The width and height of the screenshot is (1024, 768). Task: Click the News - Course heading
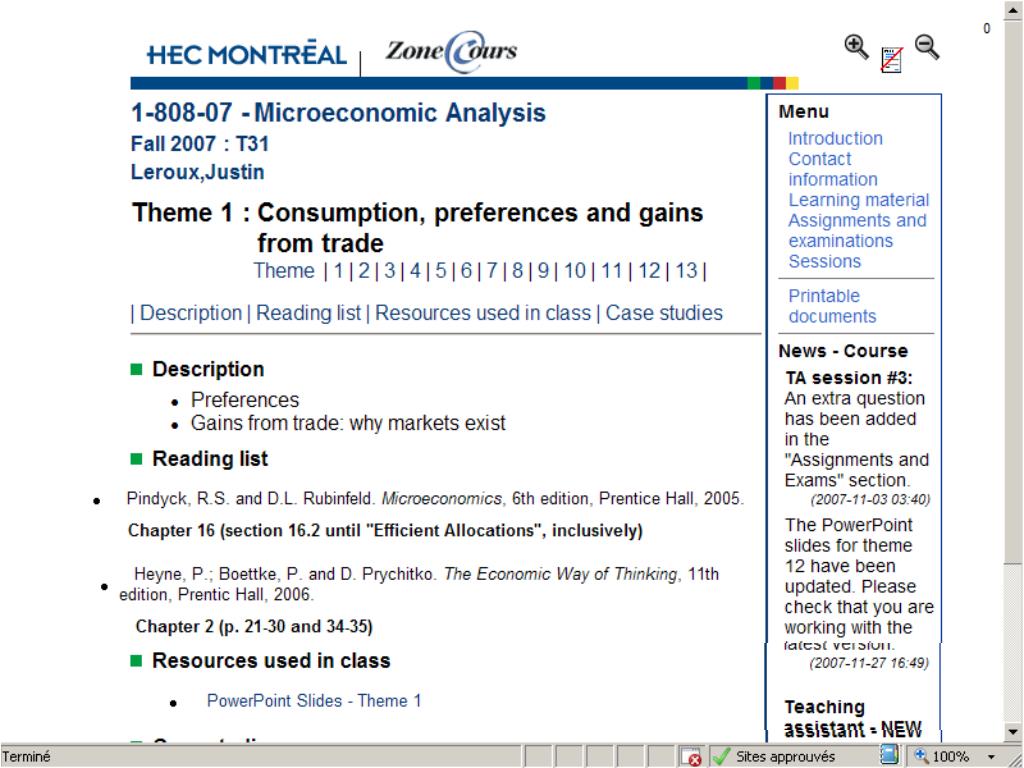tap(843, 351)
